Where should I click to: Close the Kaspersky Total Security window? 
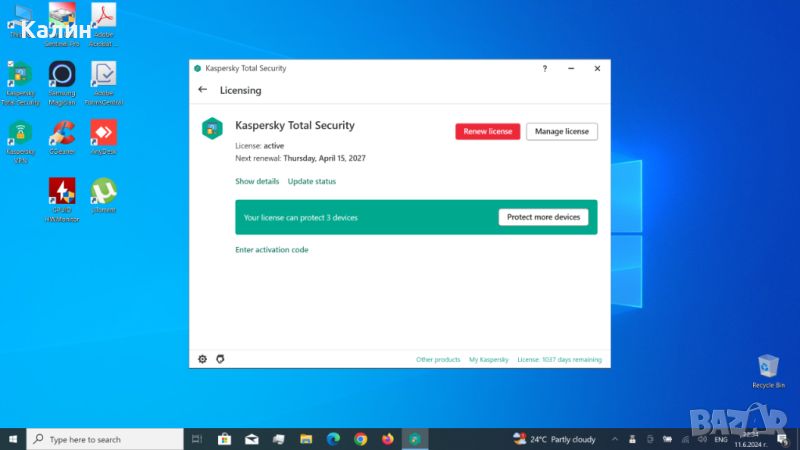point(597,68)
